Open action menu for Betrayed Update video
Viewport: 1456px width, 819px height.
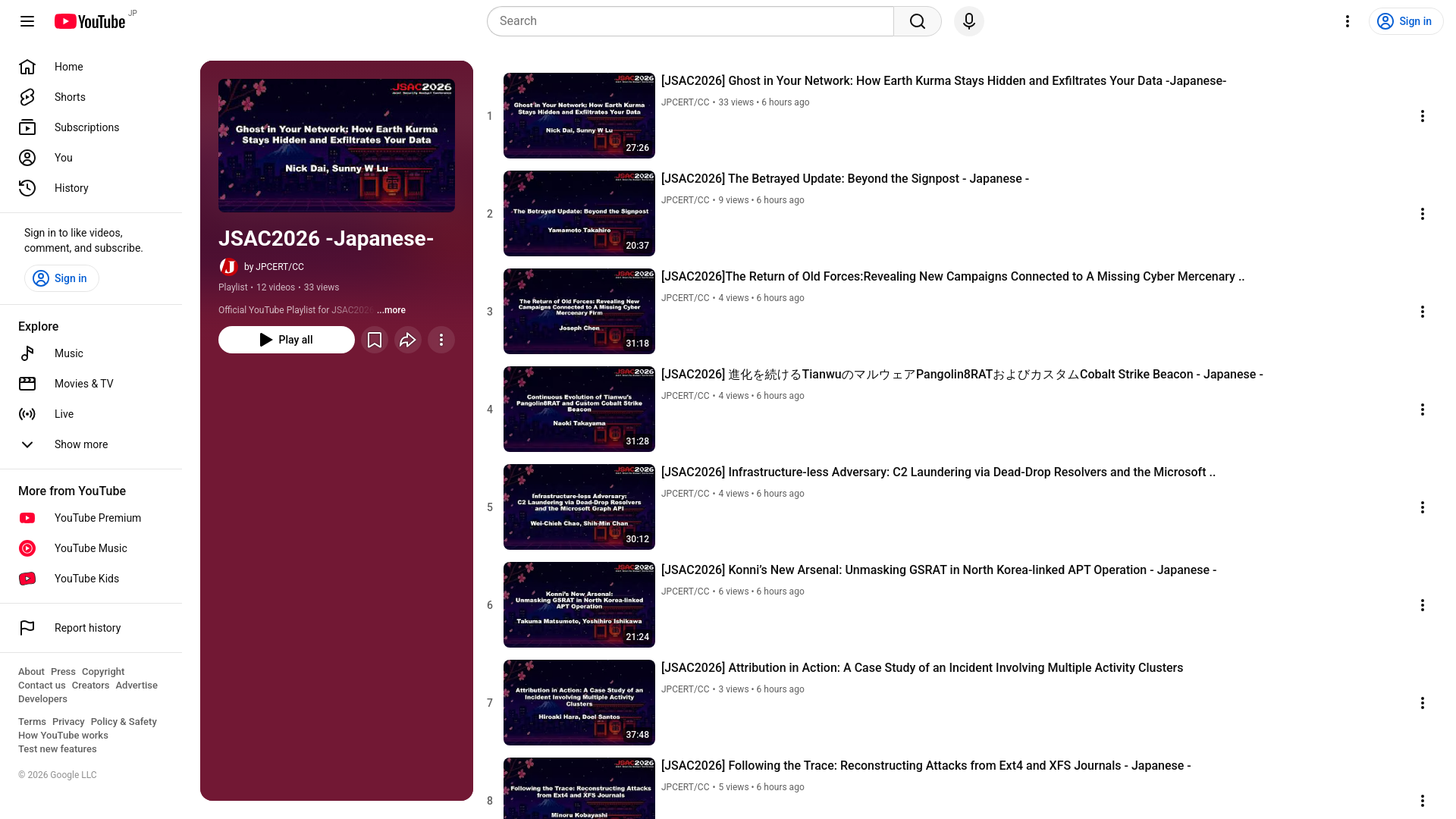[1422, 214]
